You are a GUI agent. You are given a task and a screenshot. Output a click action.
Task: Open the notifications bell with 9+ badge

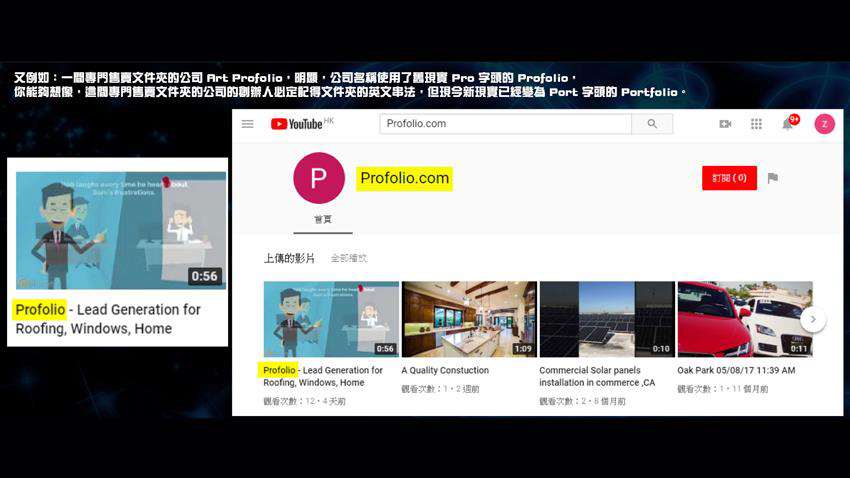pos(789,124)
